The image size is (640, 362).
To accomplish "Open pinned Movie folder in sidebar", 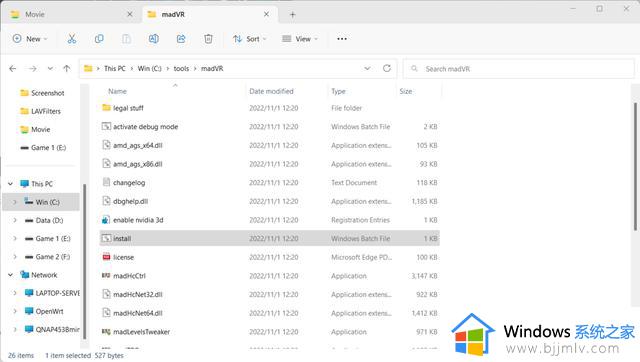I will 36,129.
